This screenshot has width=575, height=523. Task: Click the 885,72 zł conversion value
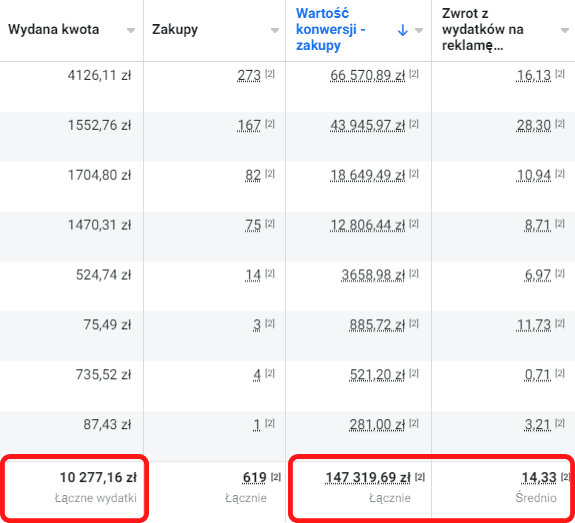tap(377, 325)
